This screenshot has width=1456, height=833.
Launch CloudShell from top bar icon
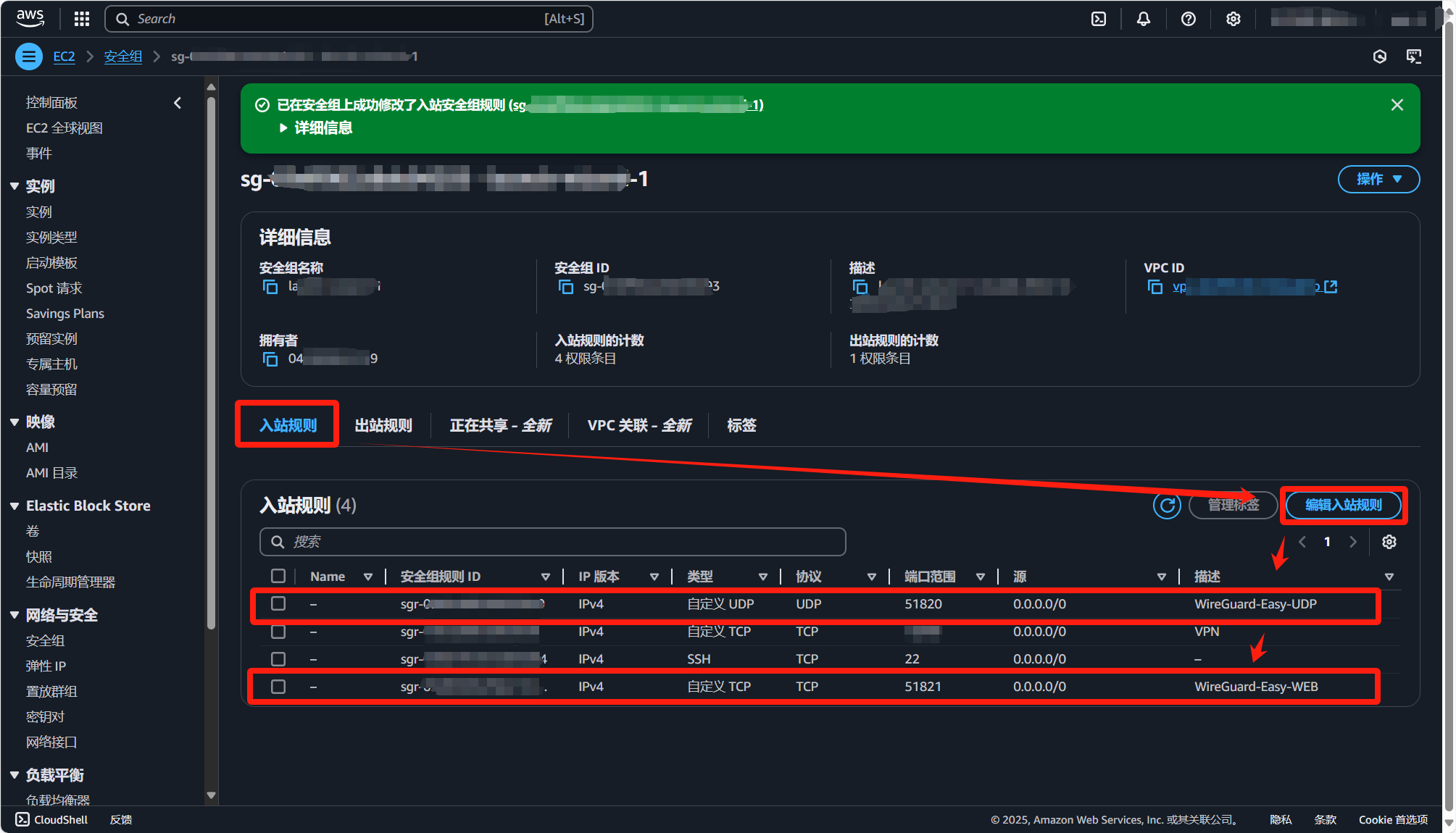(1099, 19)
